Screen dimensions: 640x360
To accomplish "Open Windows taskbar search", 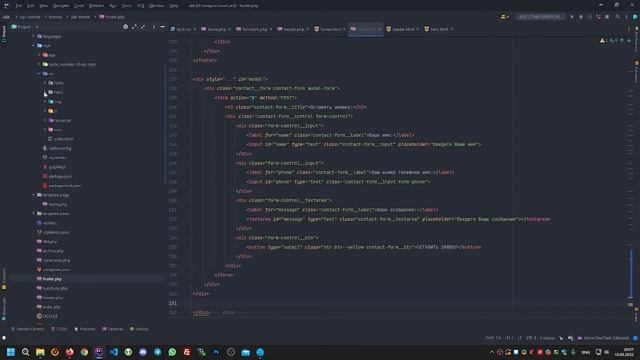I will tap(25, 352).
